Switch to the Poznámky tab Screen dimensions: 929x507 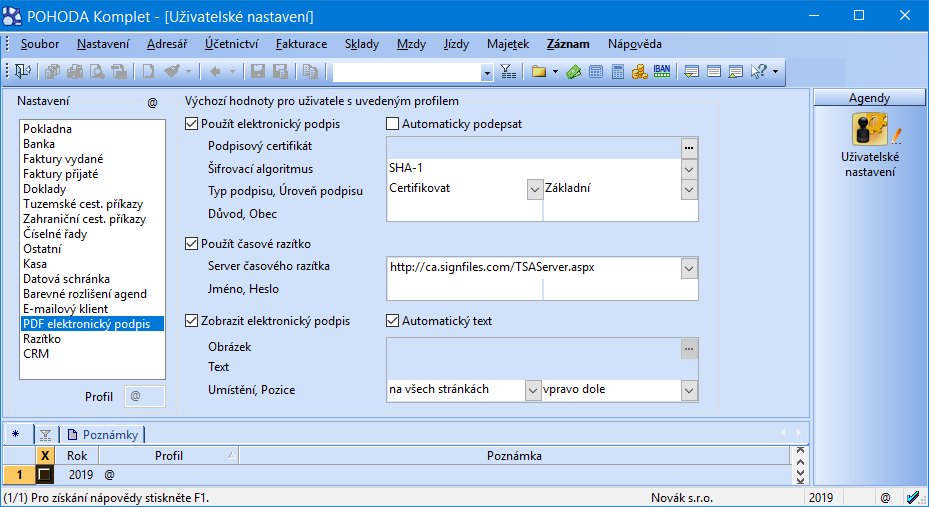(x=103, y=435)
